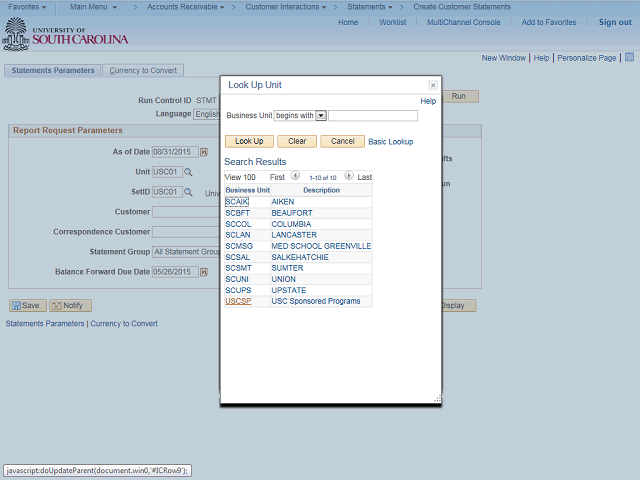Select business unit SCSMT
The image size is (640, 480).
(x=238, y=268)
